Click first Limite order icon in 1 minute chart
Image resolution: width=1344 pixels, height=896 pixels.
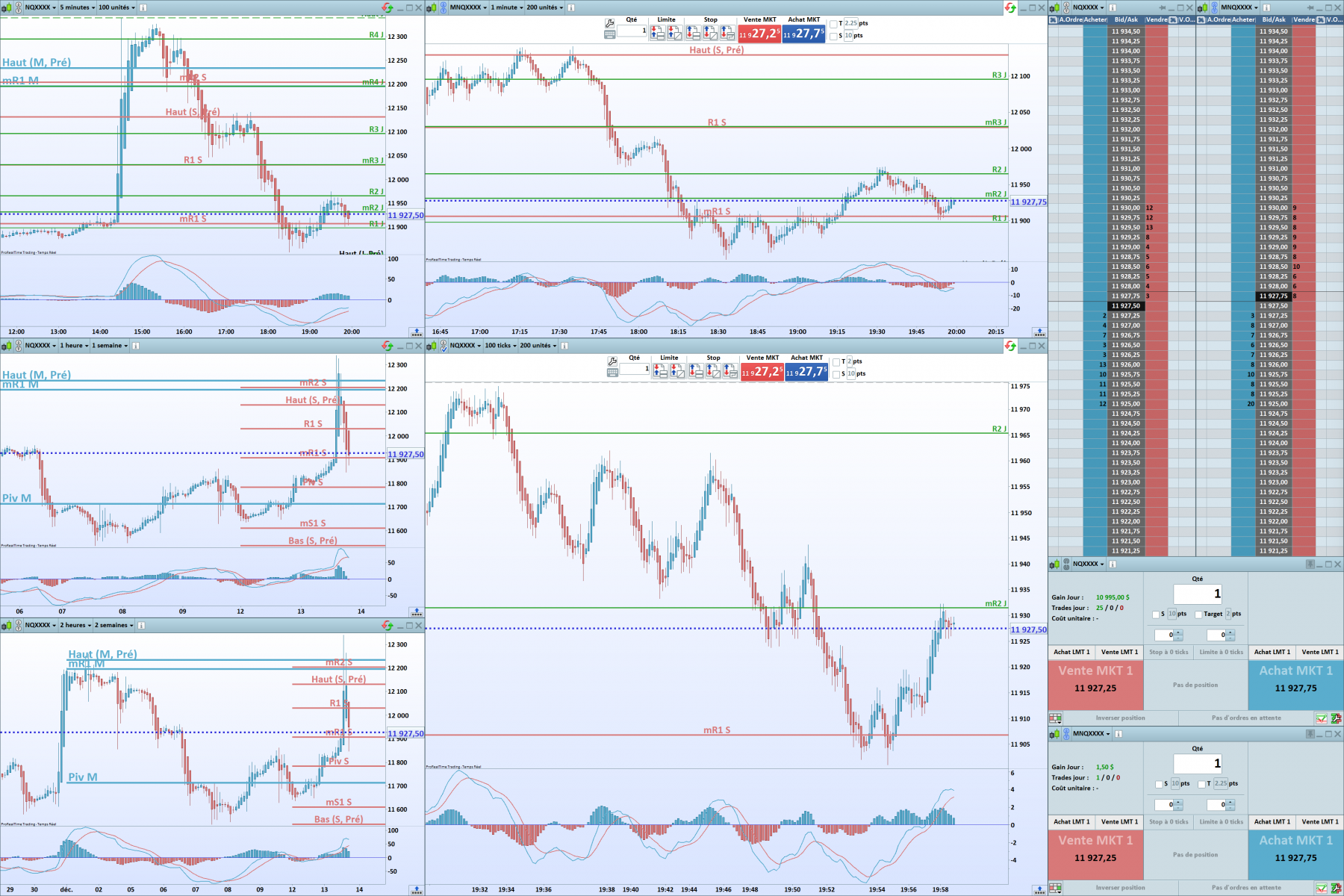coord(657,33)
